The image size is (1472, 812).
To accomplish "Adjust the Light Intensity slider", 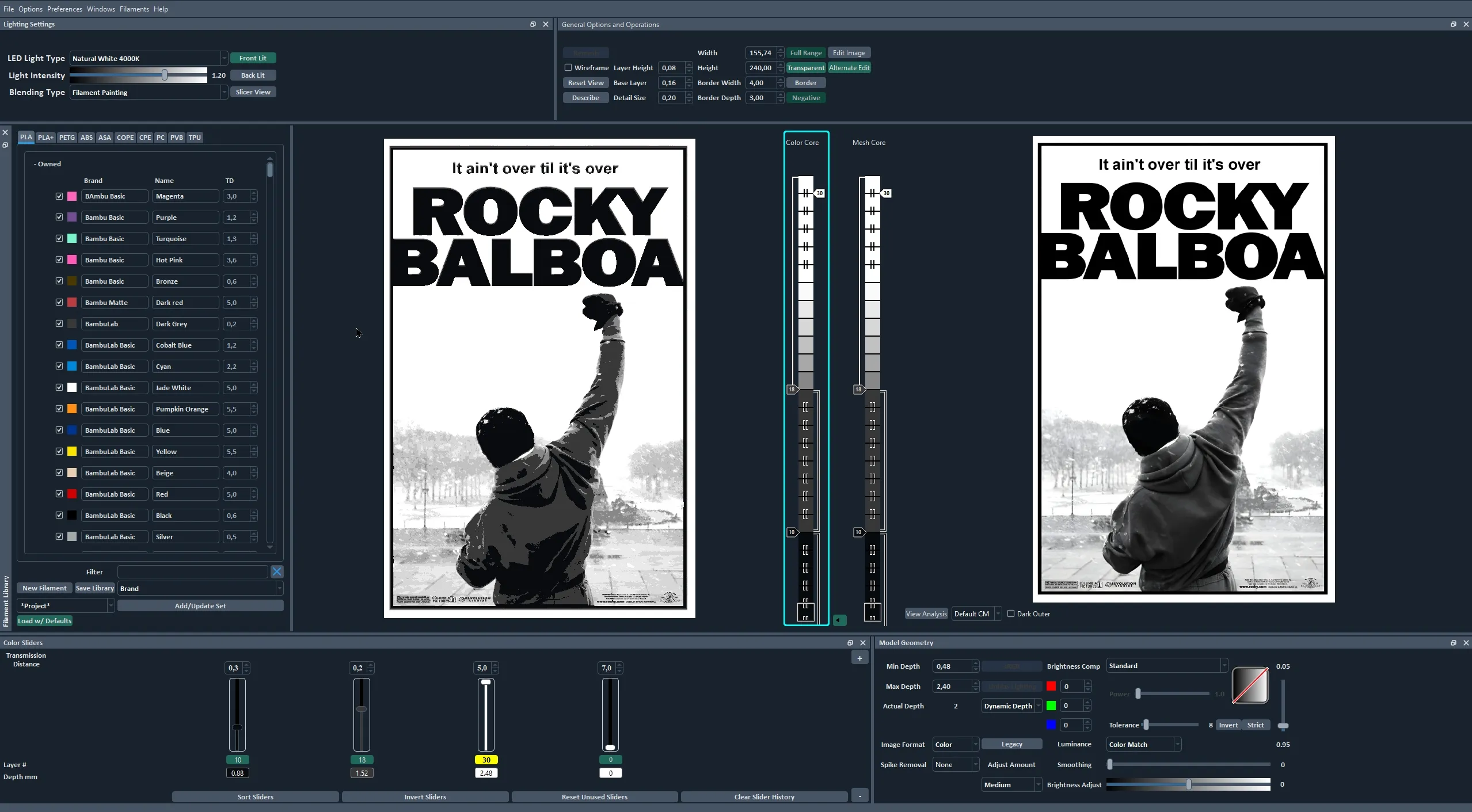I will pos(165,75).
